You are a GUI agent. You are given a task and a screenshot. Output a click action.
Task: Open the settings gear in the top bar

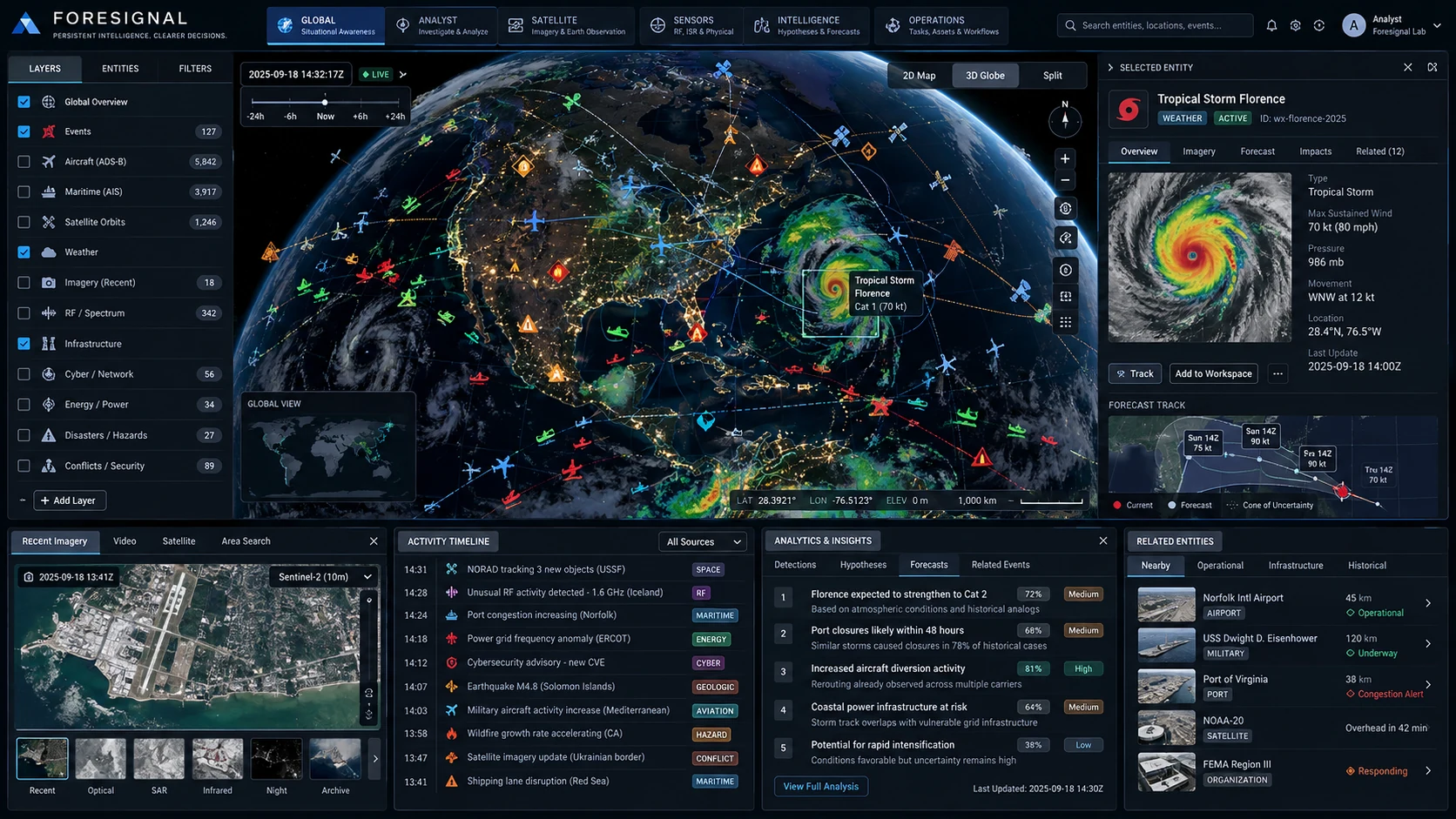coord(1295,25)
